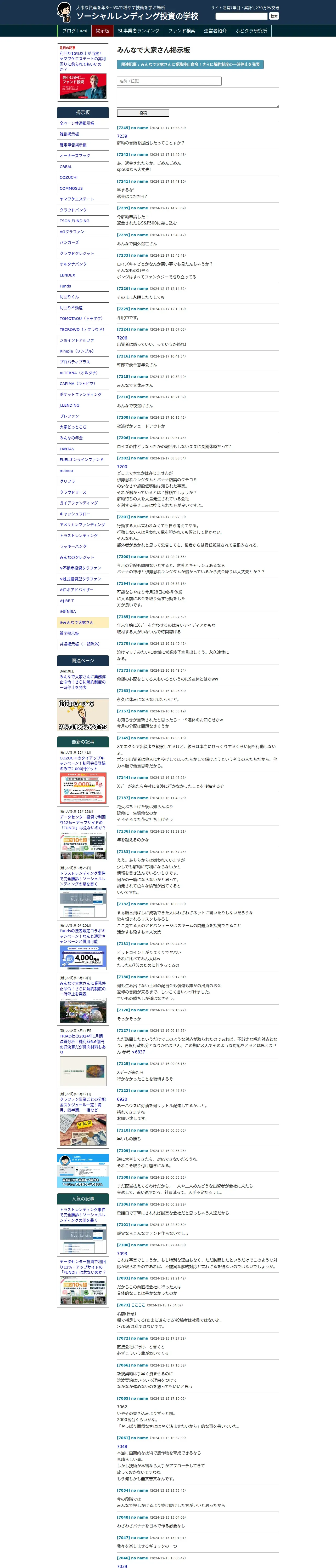Open クラファン事業者ごとの分配金スケジュール article
Image resolution: width=336 pixels, height=1568 pixels.
[x=82, y=1105]
